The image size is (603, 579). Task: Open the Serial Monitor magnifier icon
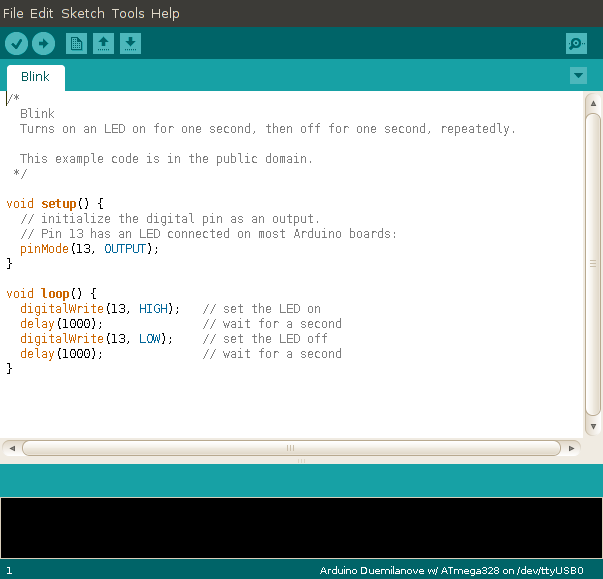tap(576, 43)
